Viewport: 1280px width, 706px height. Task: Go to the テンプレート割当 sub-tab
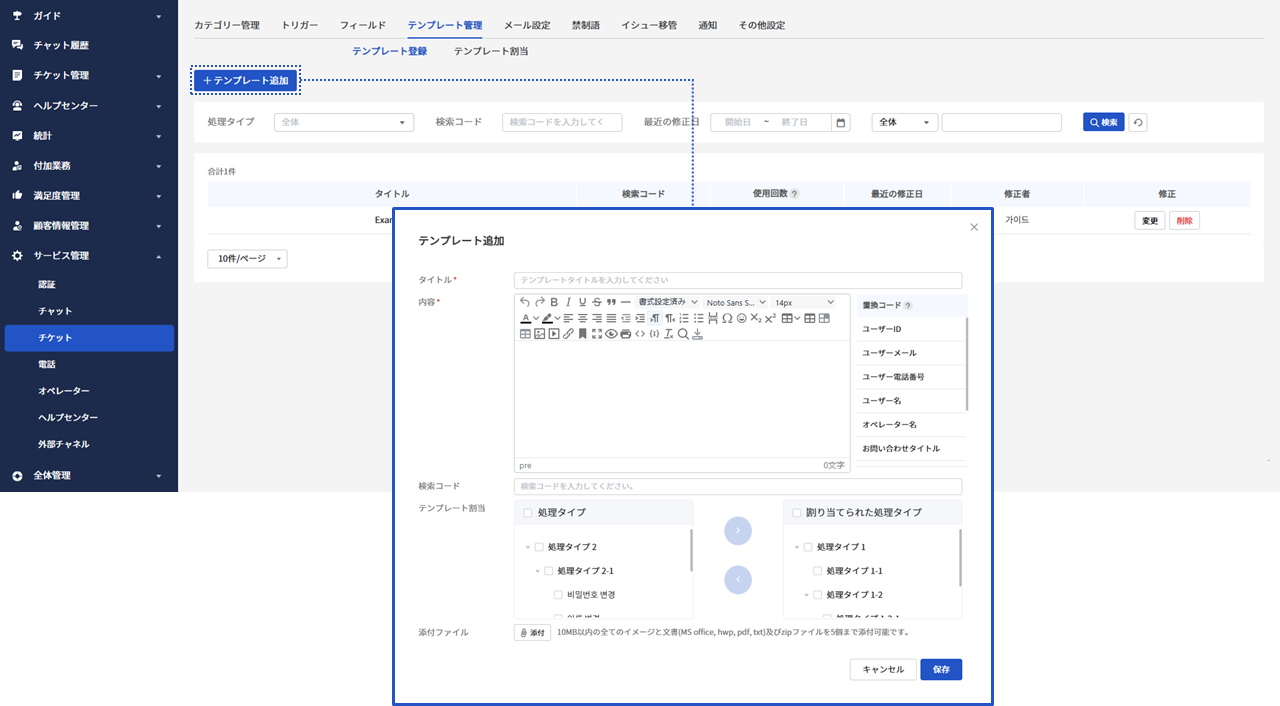491,51
